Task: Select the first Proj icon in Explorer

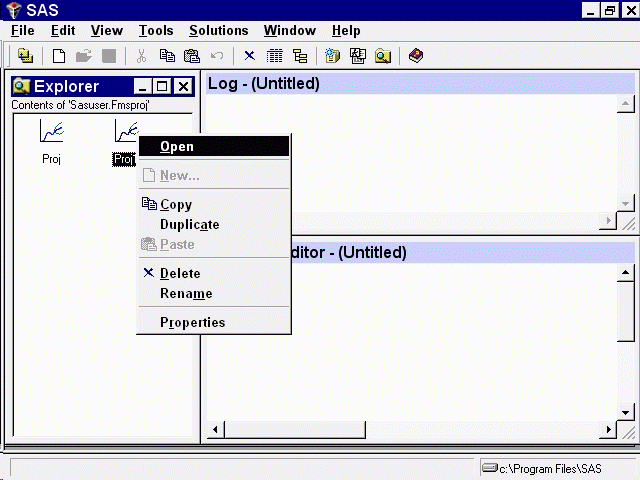Action: click(51, 134)
